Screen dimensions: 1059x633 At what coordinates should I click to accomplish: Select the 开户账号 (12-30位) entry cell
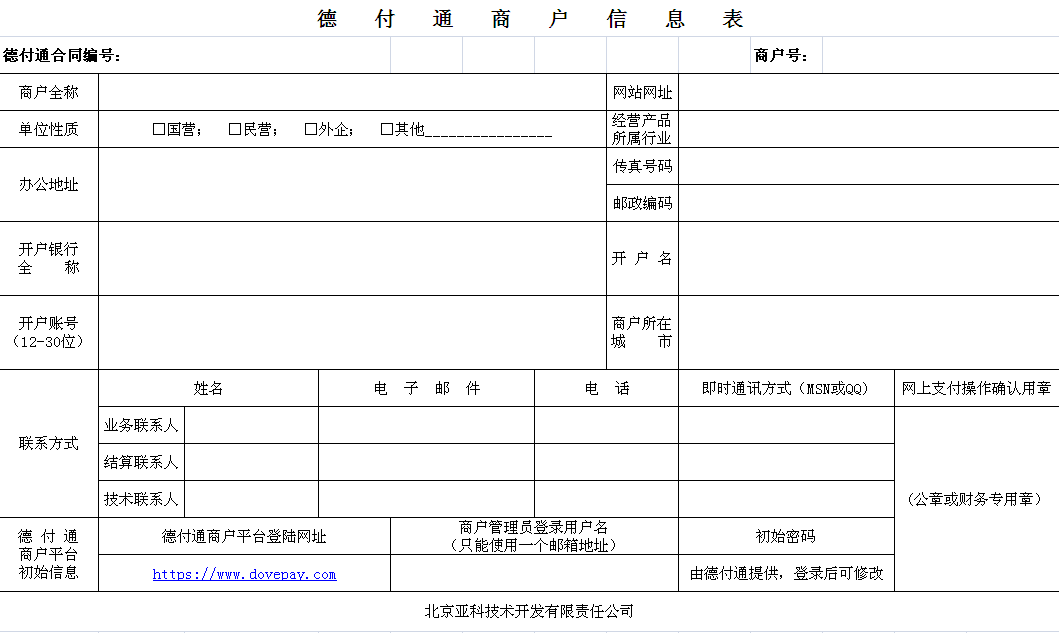352,332
